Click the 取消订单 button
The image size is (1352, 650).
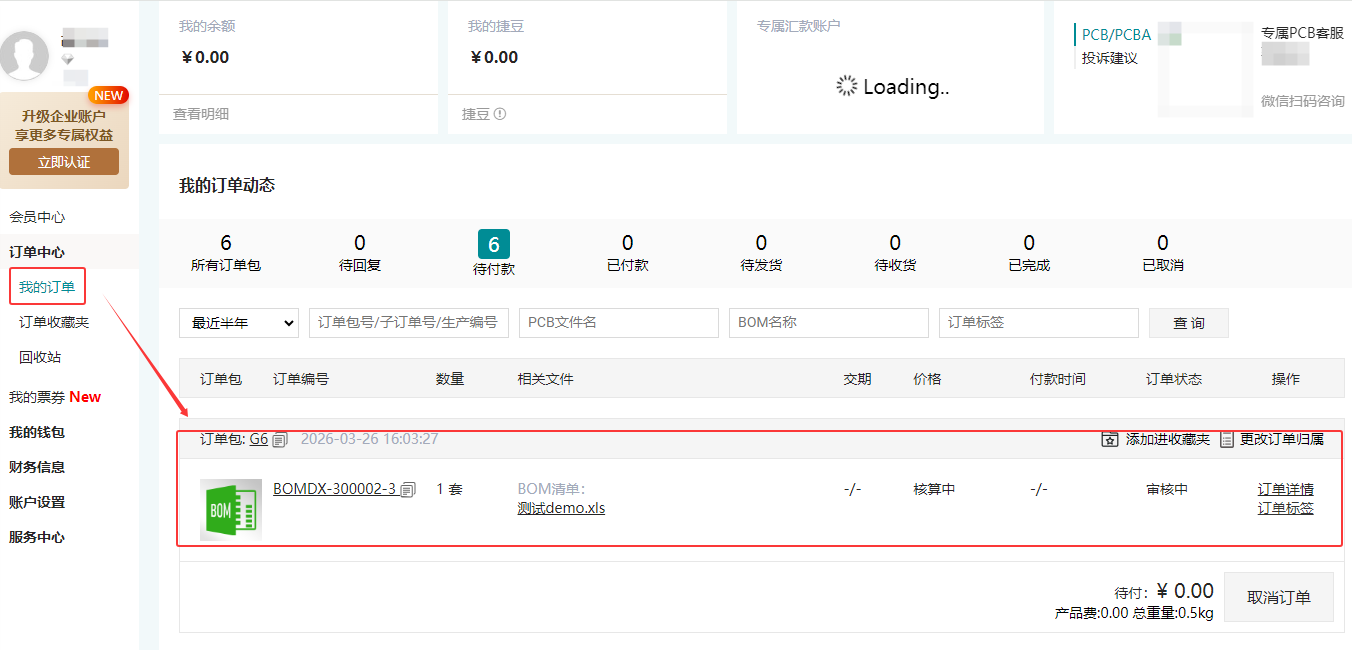1278,597
